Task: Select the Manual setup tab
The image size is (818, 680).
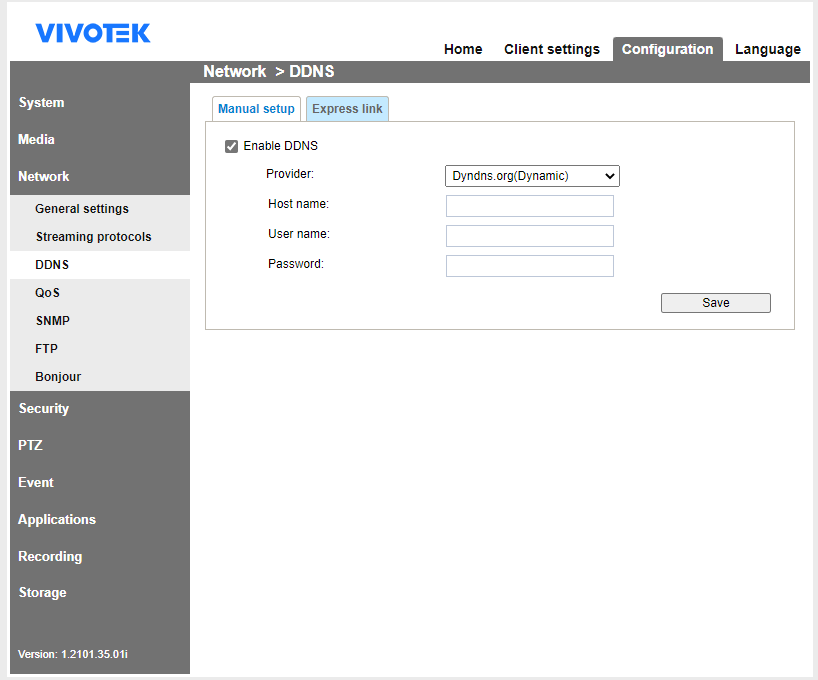Action: (256, 109)
